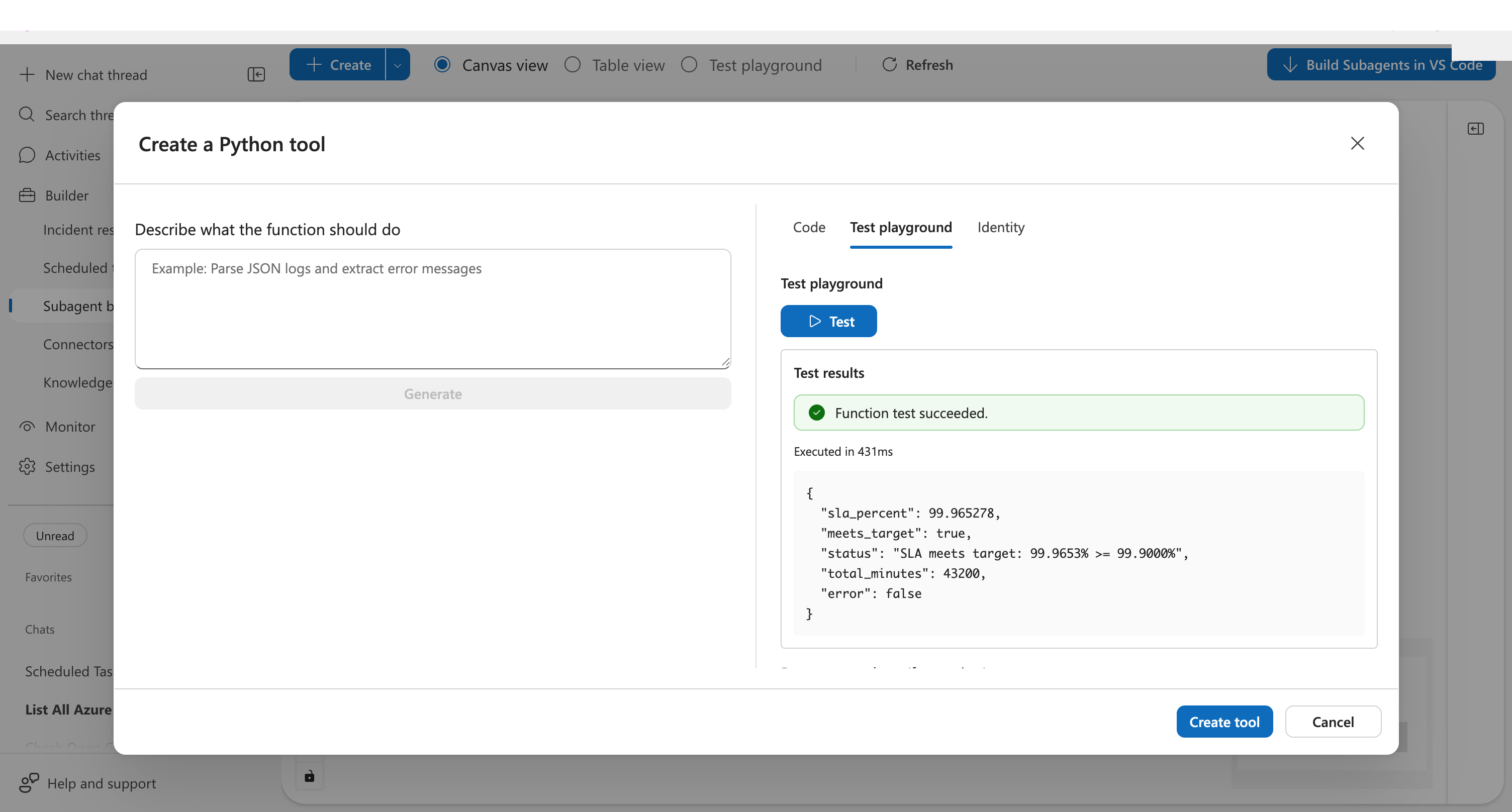Click the disabled Generate button
The height and width of the screenshot is (812, 1512).
(x=433, y=393)
